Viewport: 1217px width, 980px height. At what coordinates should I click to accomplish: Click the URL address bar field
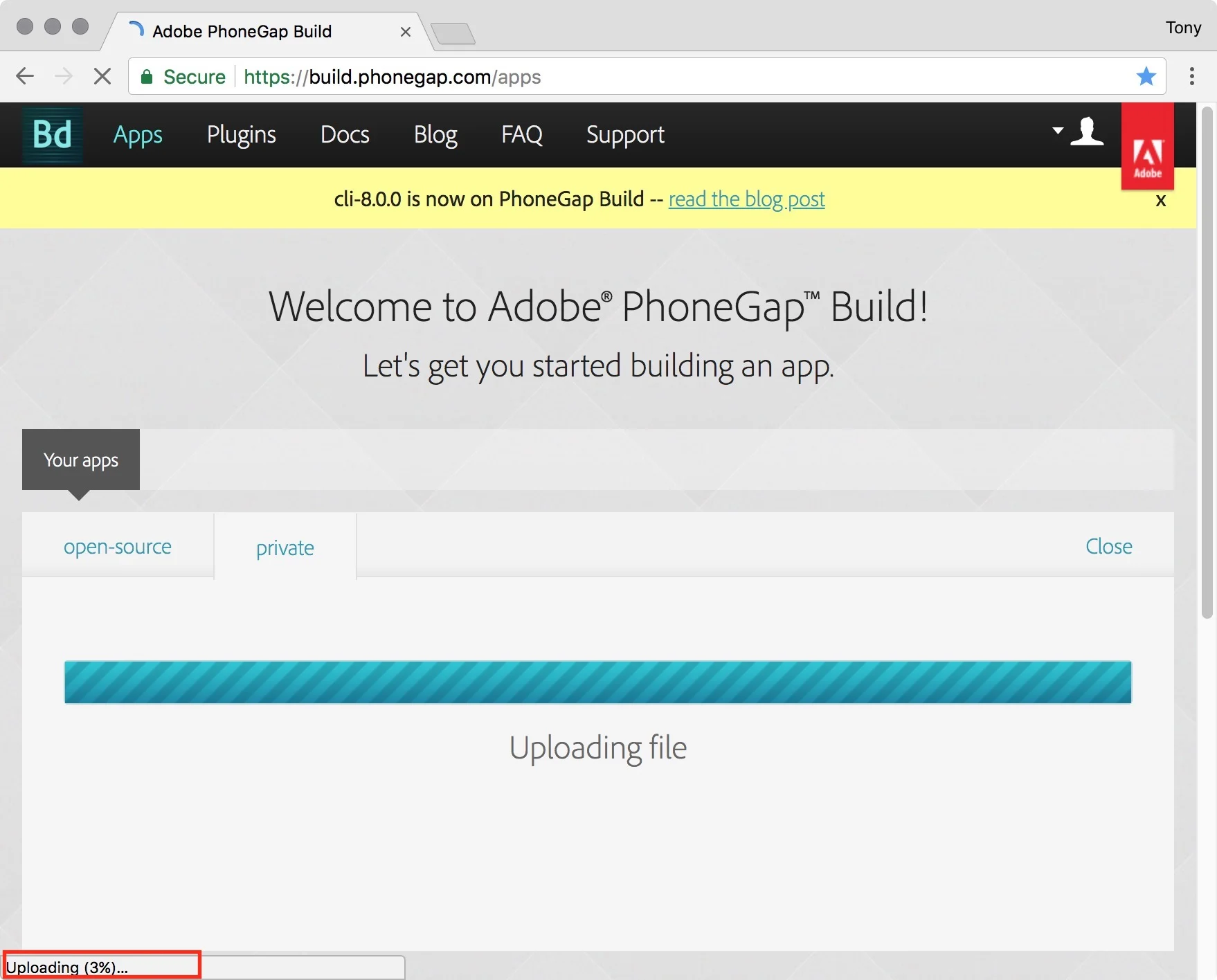(647, 76)
